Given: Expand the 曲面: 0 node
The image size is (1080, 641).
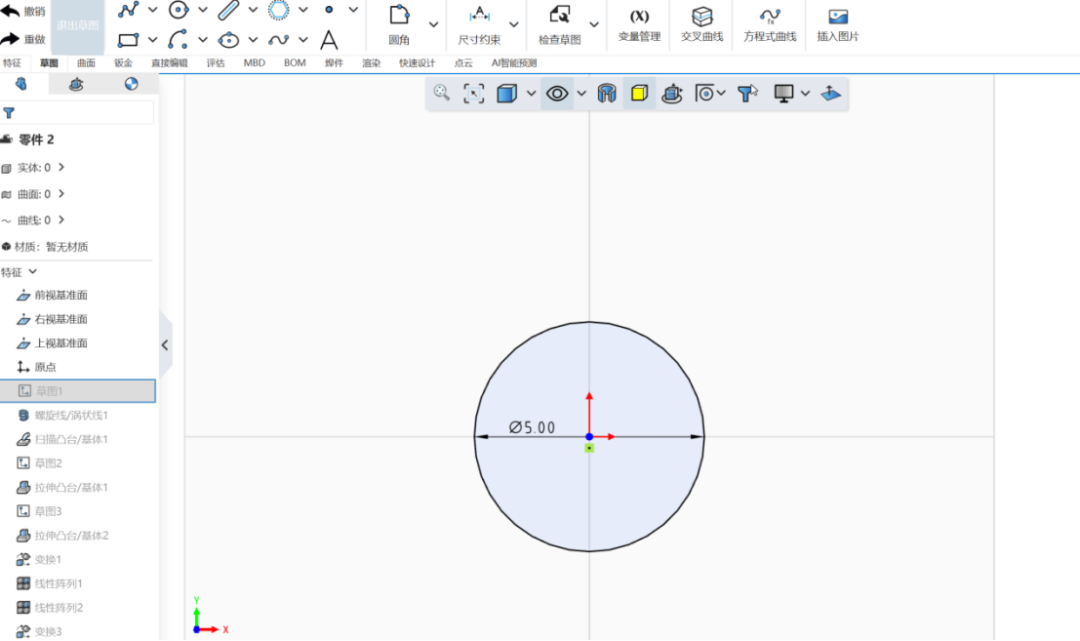Looking at the screenshot, I should point(61,194).
